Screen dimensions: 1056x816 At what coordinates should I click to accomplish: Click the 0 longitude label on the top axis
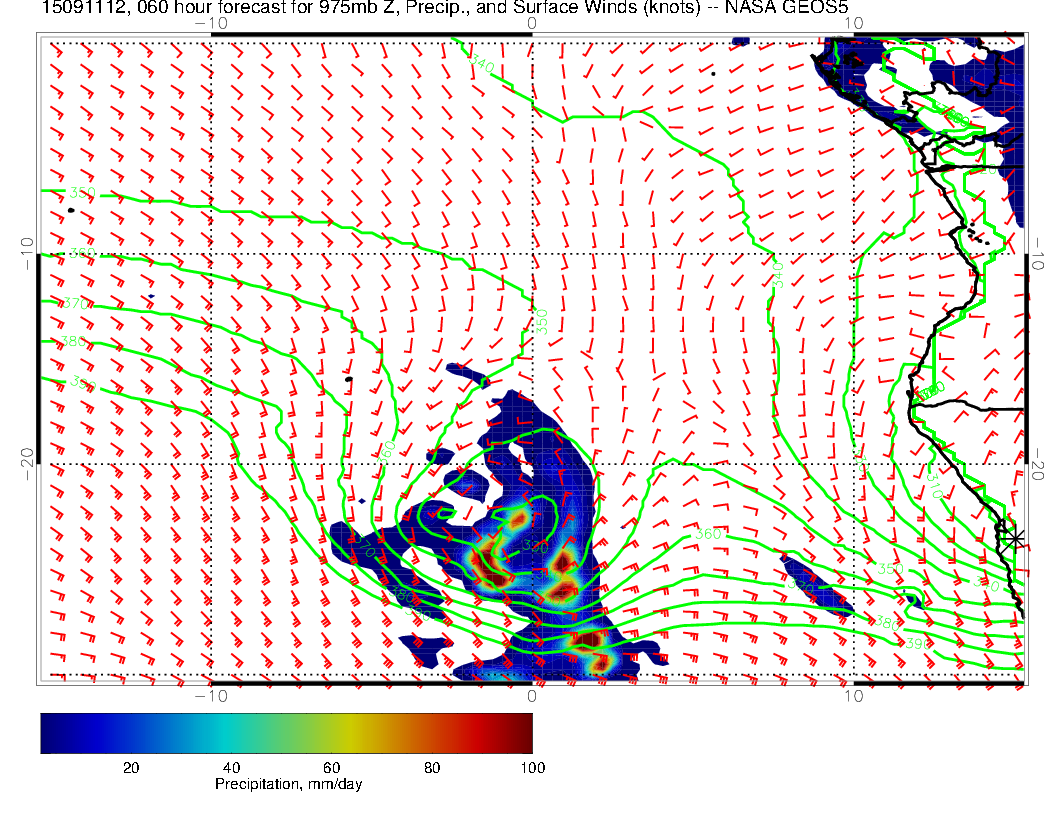[x=532, y=22]
